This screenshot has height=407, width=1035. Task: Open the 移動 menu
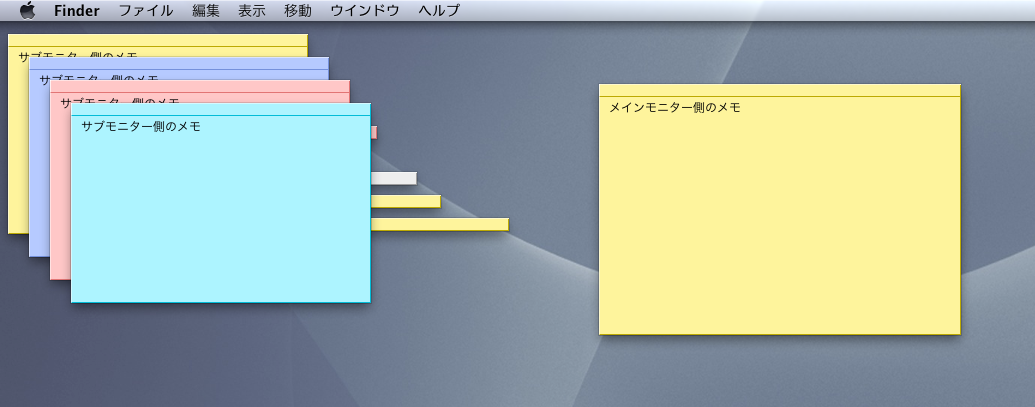click(298, 11)
